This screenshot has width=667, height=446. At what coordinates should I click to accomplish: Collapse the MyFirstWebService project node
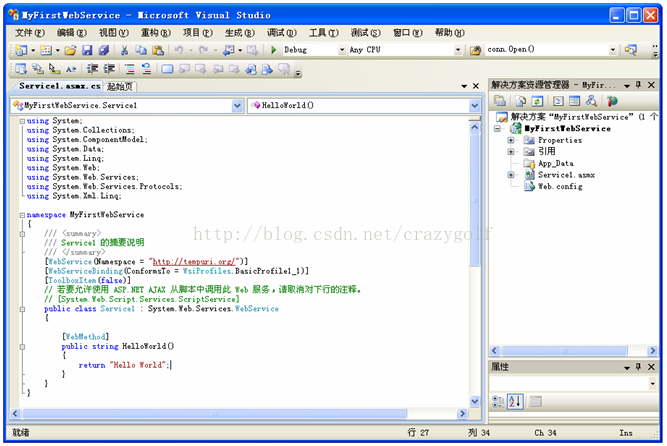coord(497,129)
